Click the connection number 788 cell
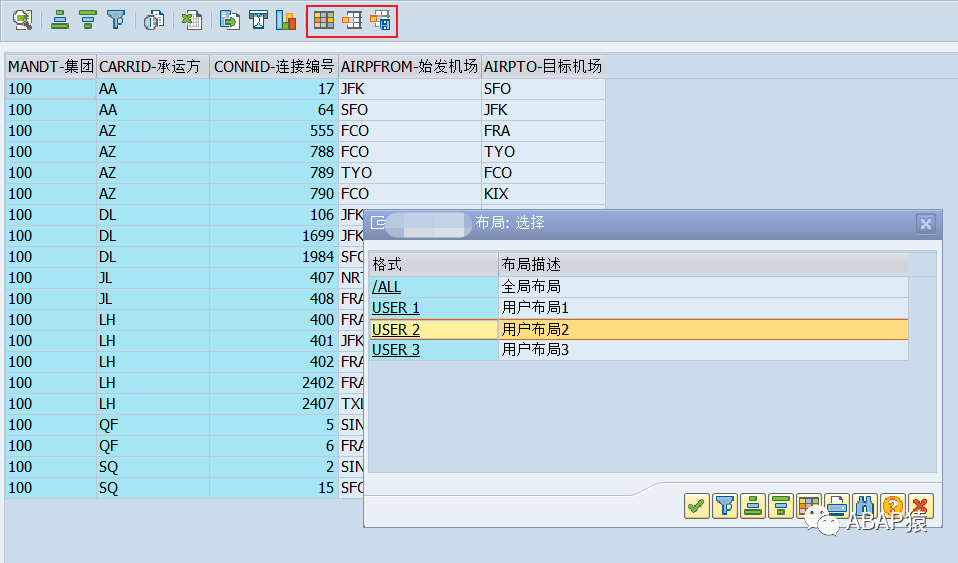Screen dimensions: 958x563 click(x=274, y=152)
